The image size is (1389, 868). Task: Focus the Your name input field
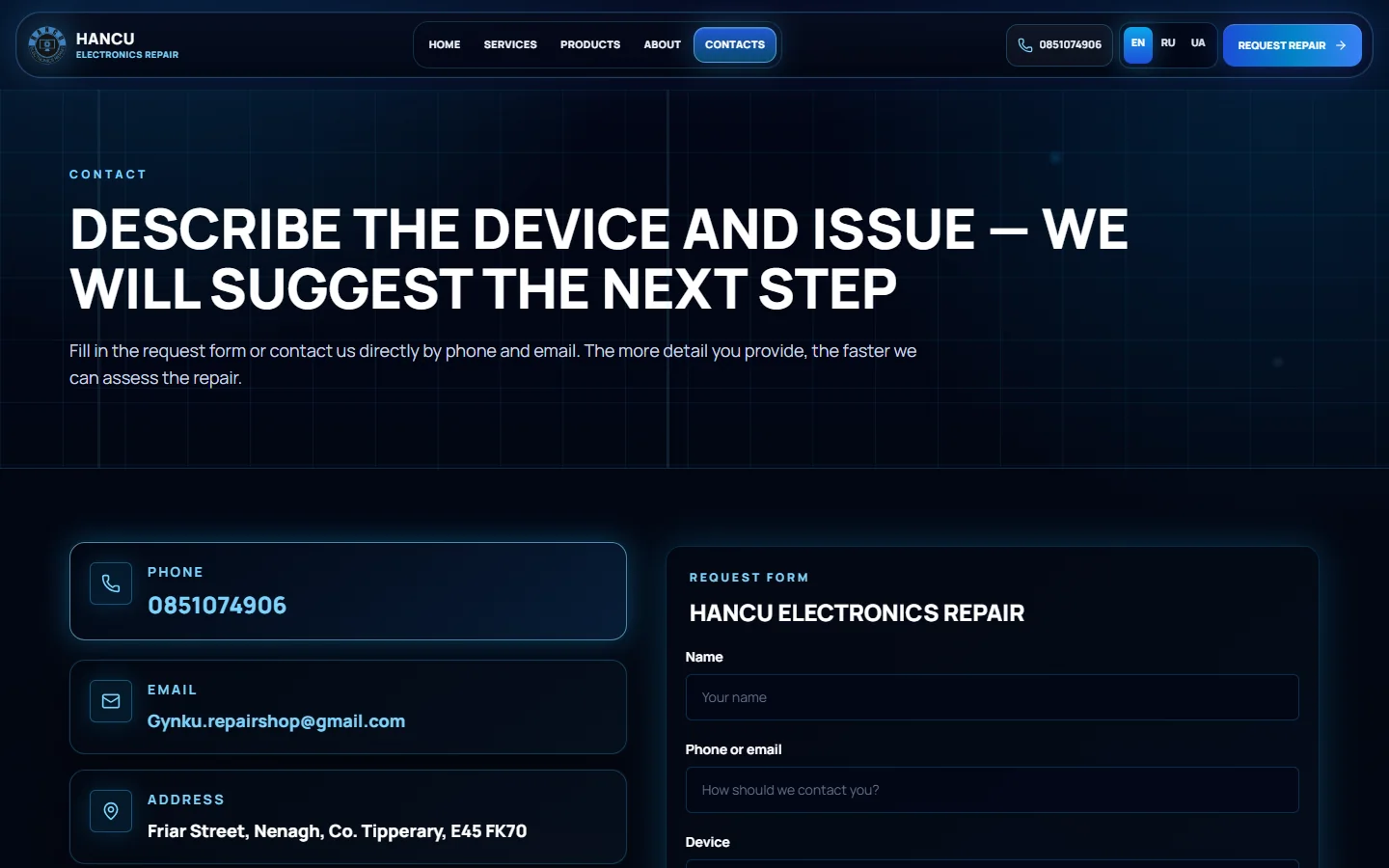992,697
